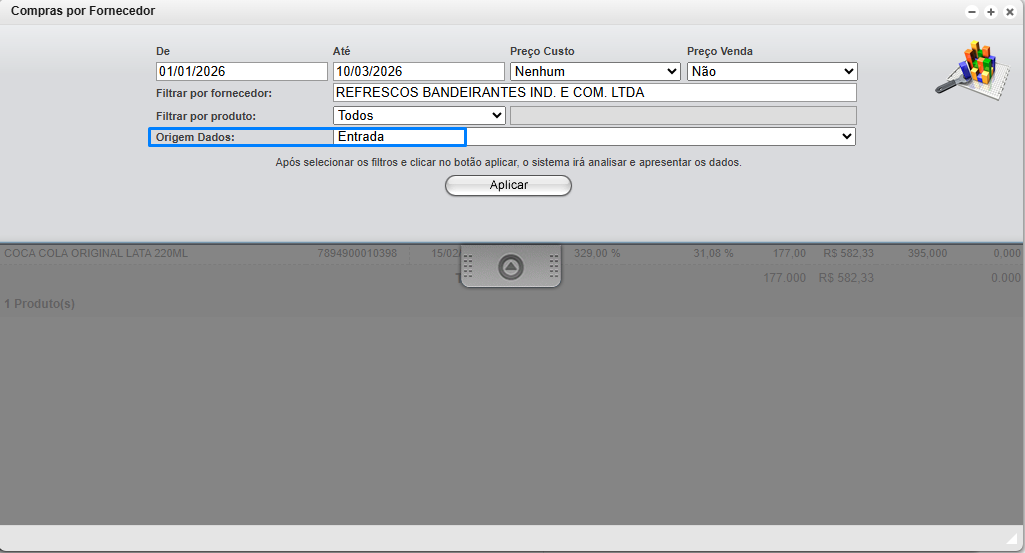Screen dimensions: 1025x553
Task: Select COCA COLA ORIGINAL LATA 220ML row
Action: click(512, 254)
